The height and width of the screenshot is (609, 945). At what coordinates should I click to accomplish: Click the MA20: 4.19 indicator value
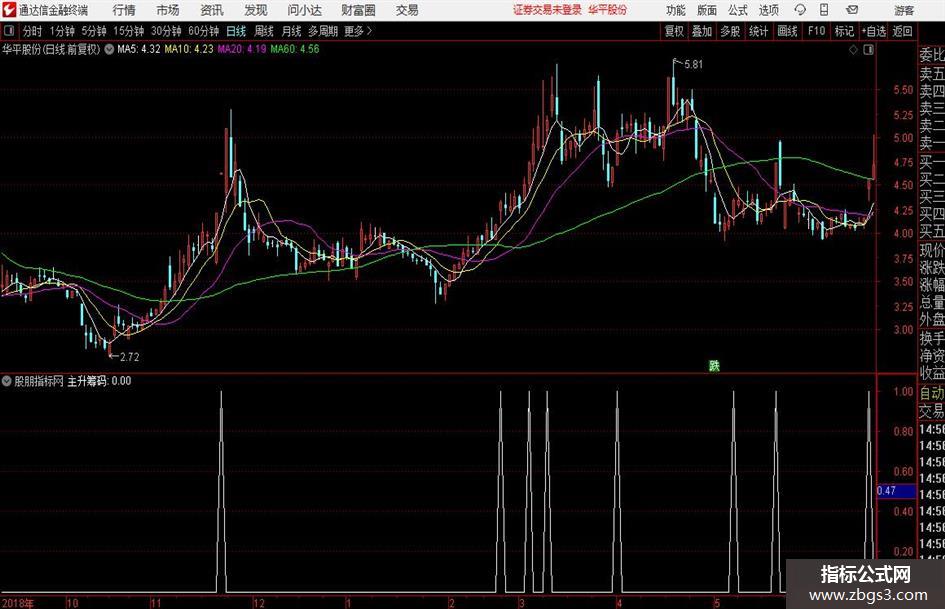click(242, 49)
